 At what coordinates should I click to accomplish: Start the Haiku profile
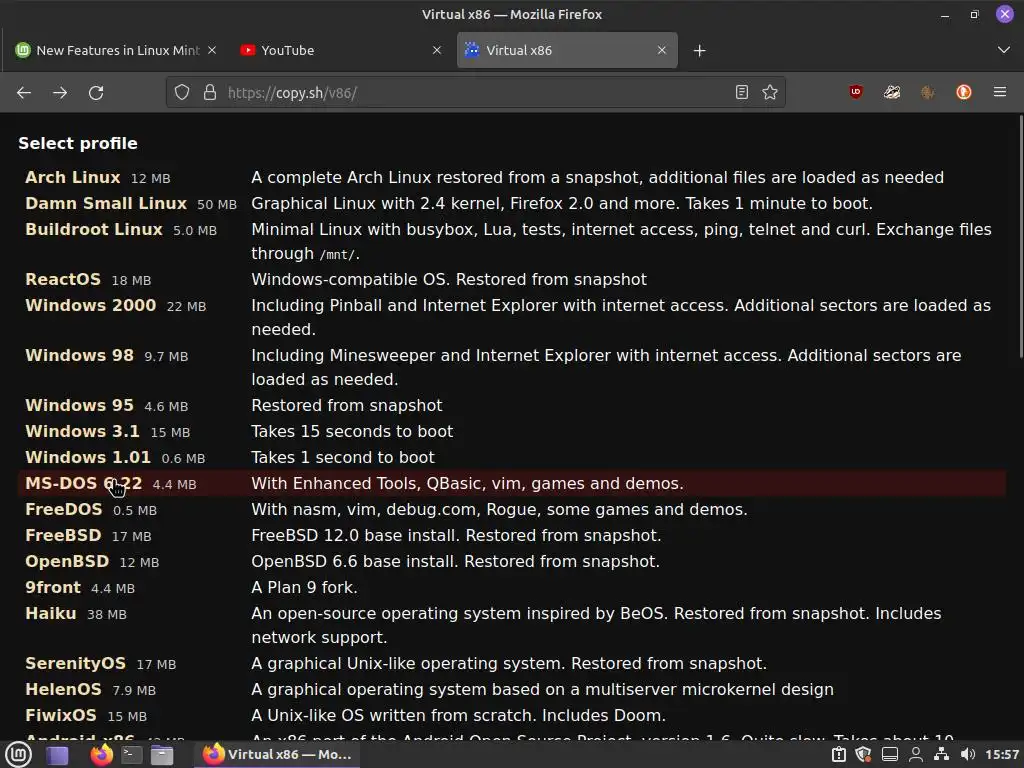click(50, 614)
